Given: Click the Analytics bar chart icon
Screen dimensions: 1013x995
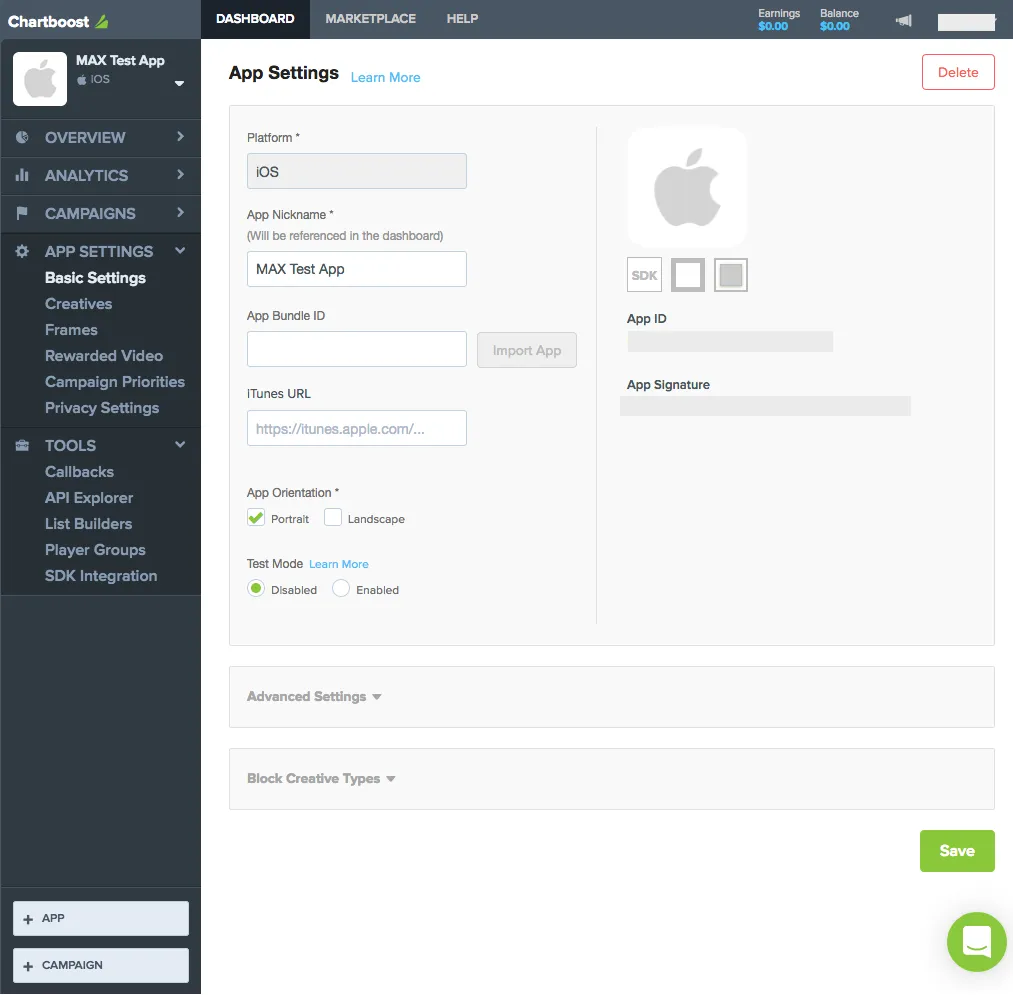Looking at the screenshot, I should tap(22, 175).
